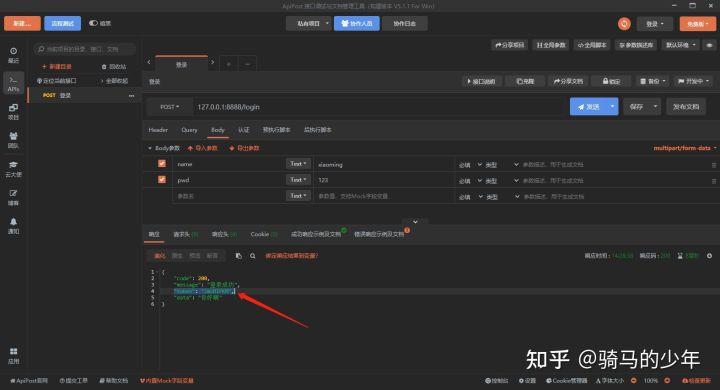Click the 分享项目 share project button
The width and height of the screenshot is (720, 390).
(x=510, y=45)
